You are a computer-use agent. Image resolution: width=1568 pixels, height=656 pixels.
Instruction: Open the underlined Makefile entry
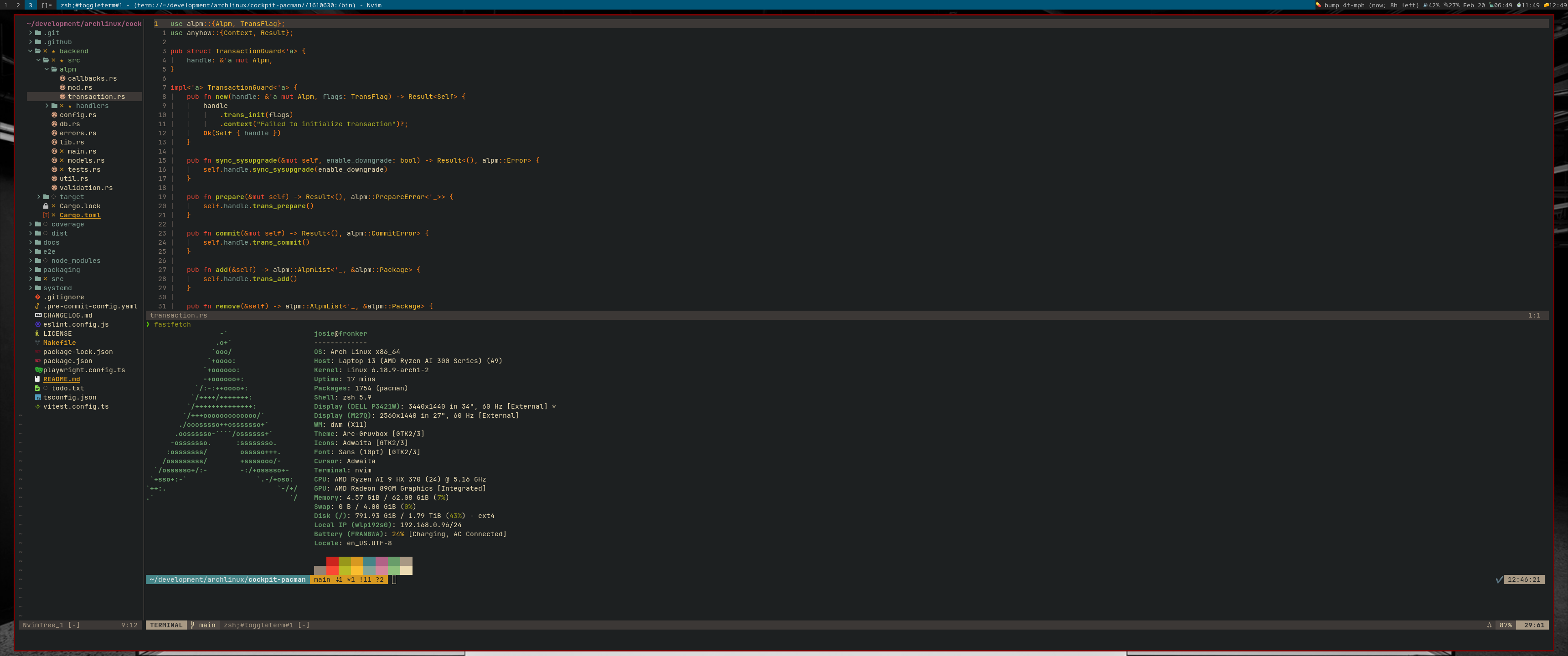point(59,343)
